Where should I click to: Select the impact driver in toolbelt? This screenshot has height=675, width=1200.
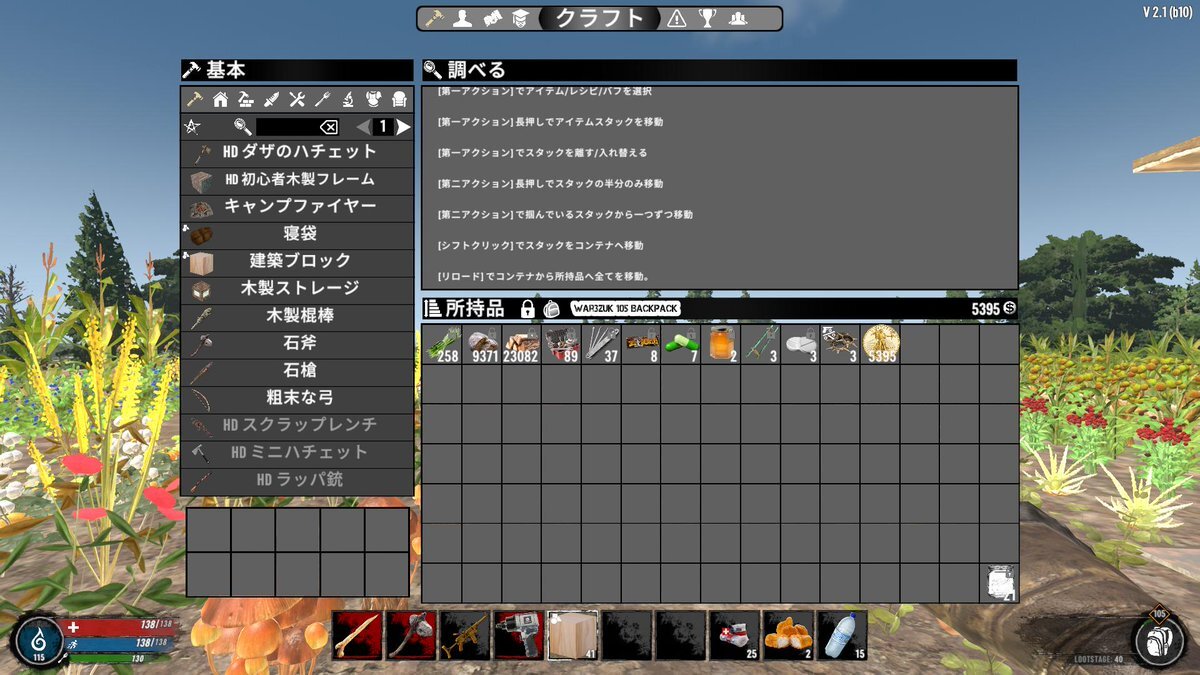point(519,635)
